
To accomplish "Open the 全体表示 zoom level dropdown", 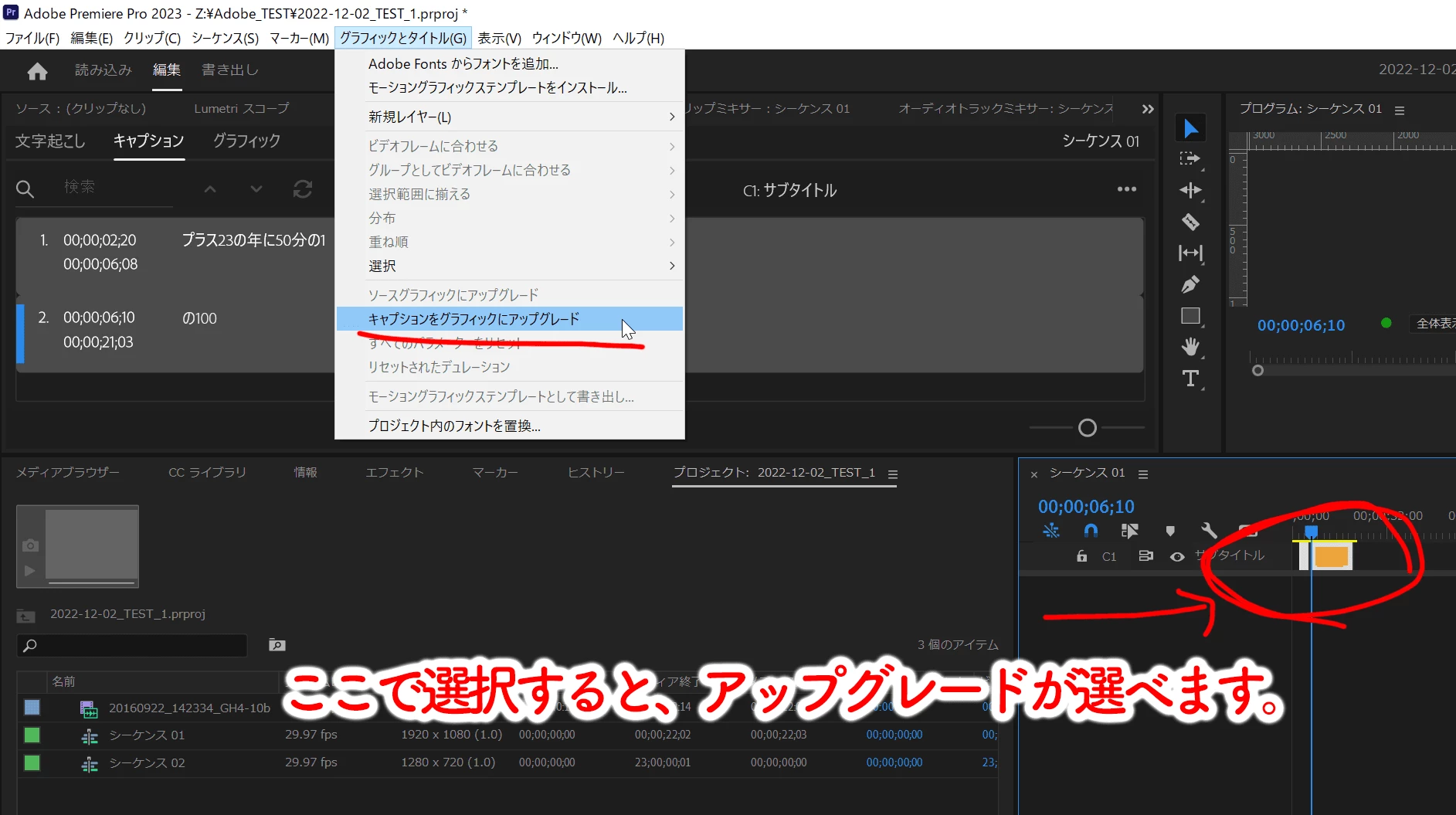I will click(1434, 324).
